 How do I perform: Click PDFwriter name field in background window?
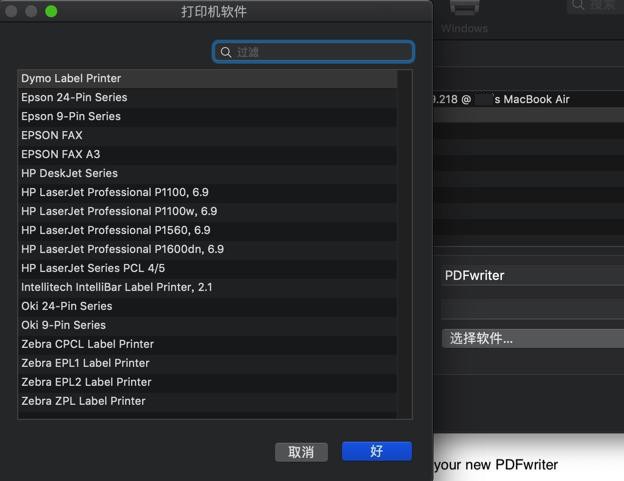tap(533, 275)
